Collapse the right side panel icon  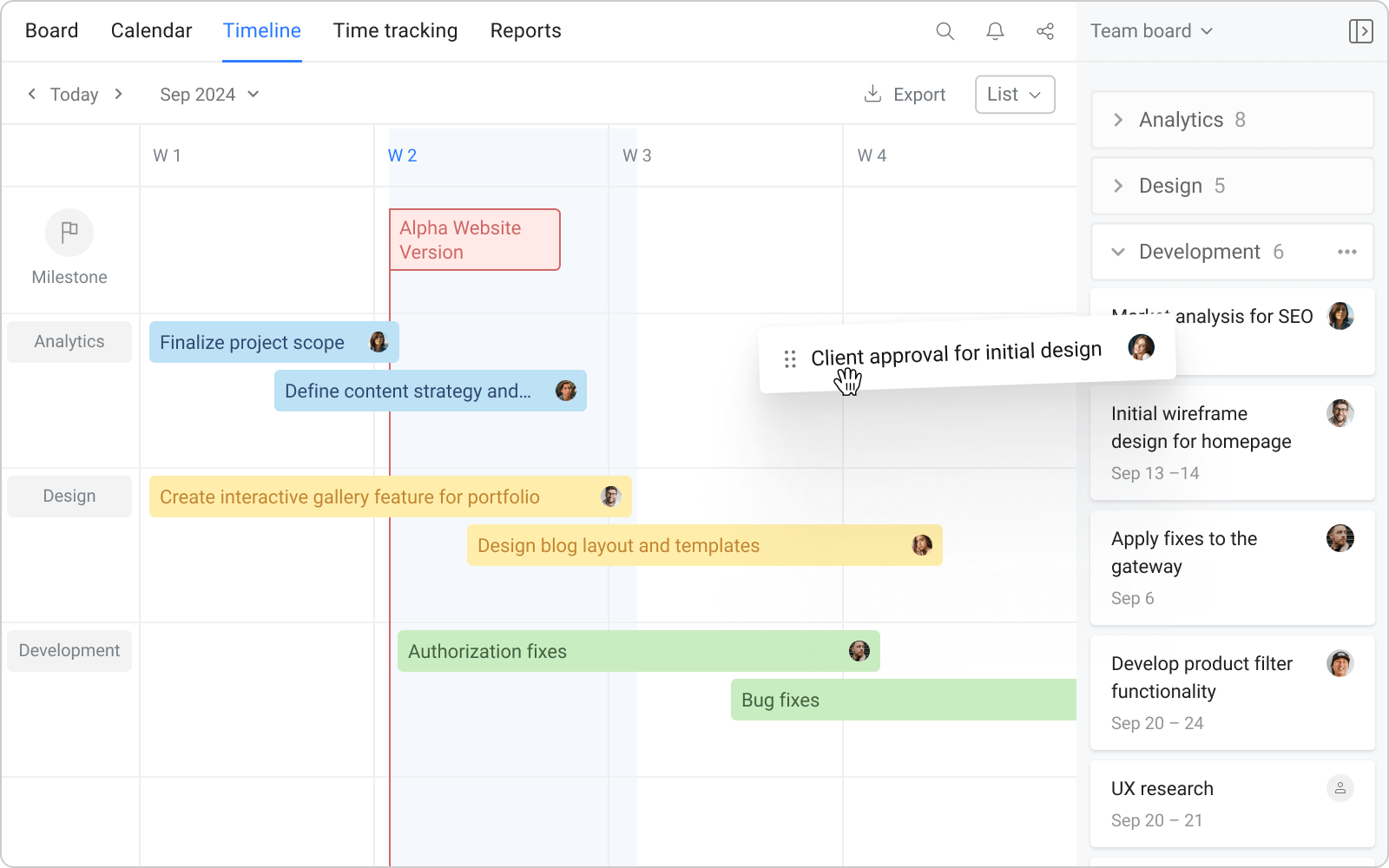tap(1361, 31)
